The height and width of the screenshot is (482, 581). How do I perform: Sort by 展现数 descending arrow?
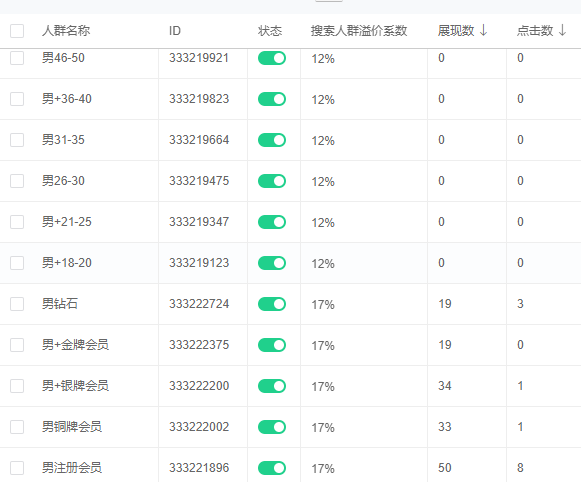click(483, 30)
